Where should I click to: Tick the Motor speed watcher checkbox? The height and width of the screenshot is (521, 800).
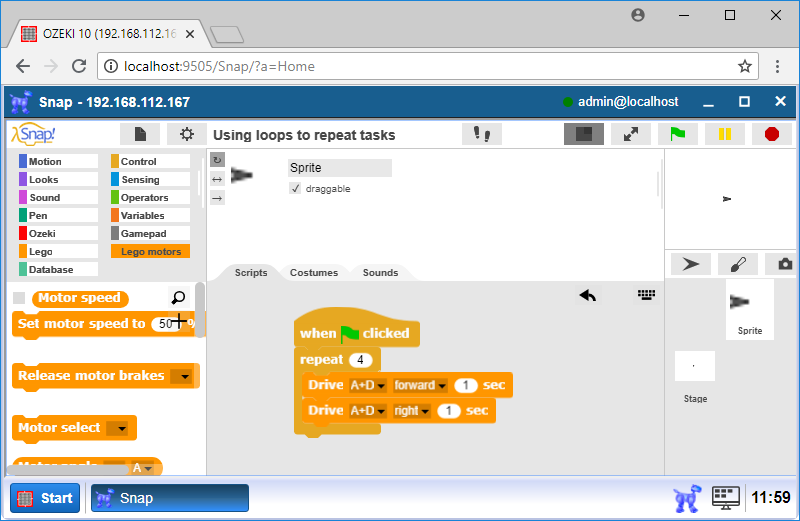click(19, 297)
